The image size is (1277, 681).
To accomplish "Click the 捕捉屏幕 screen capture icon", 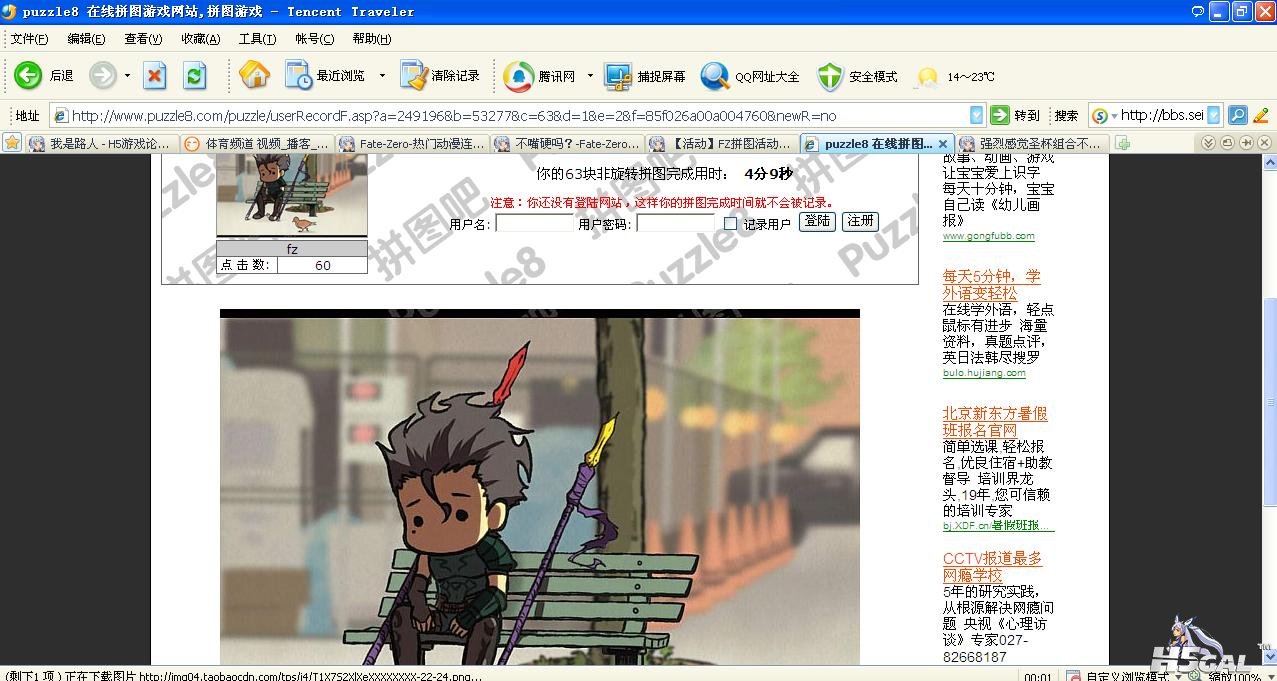I will click(x=618, y=75).
